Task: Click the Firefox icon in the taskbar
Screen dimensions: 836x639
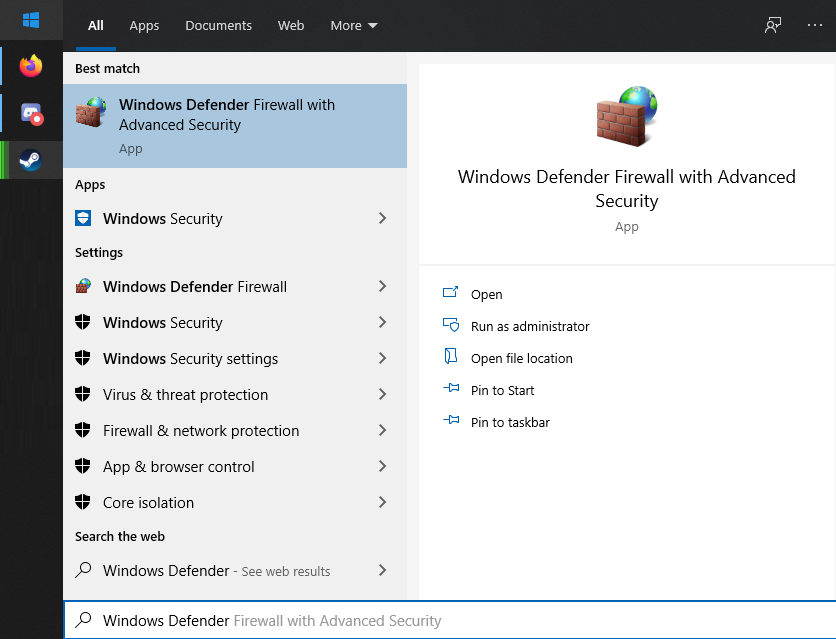Action: [31, 67]
